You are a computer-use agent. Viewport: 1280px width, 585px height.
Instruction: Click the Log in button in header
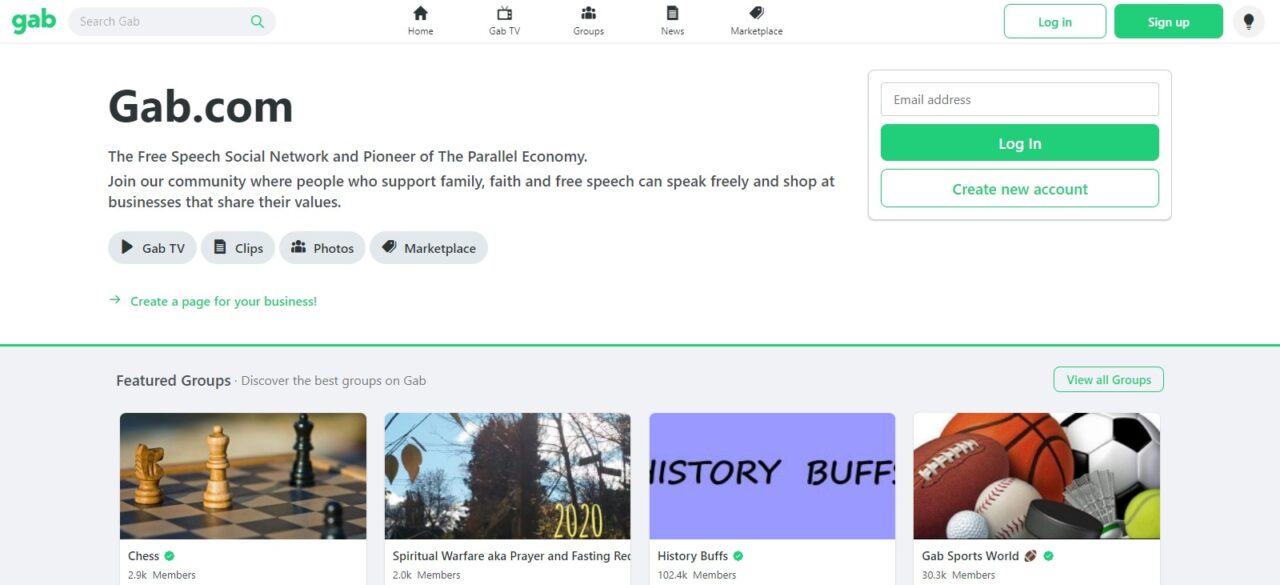pos(1055,21)
